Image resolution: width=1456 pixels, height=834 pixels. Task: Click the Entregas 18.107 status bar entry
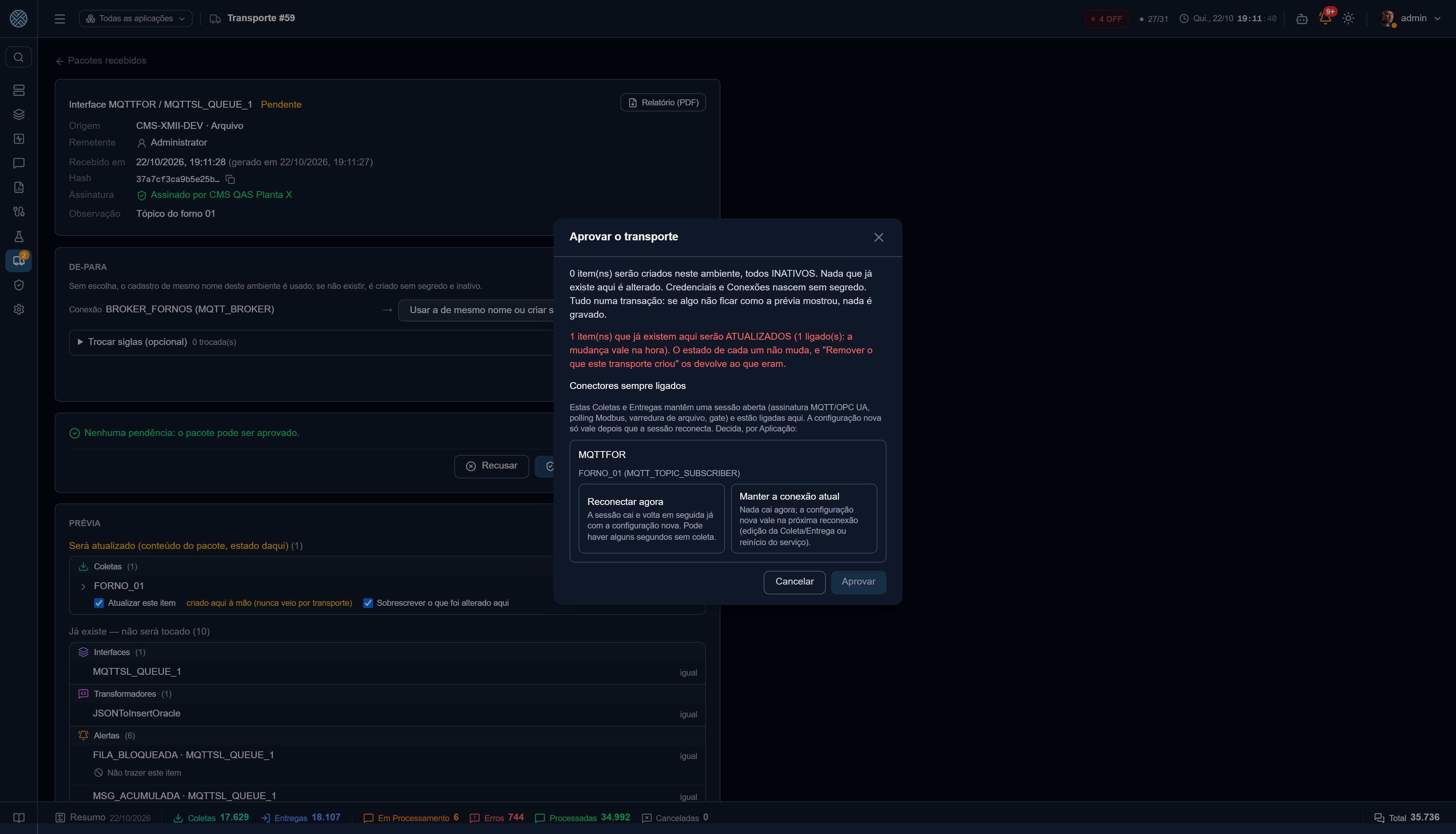[300, 817]
